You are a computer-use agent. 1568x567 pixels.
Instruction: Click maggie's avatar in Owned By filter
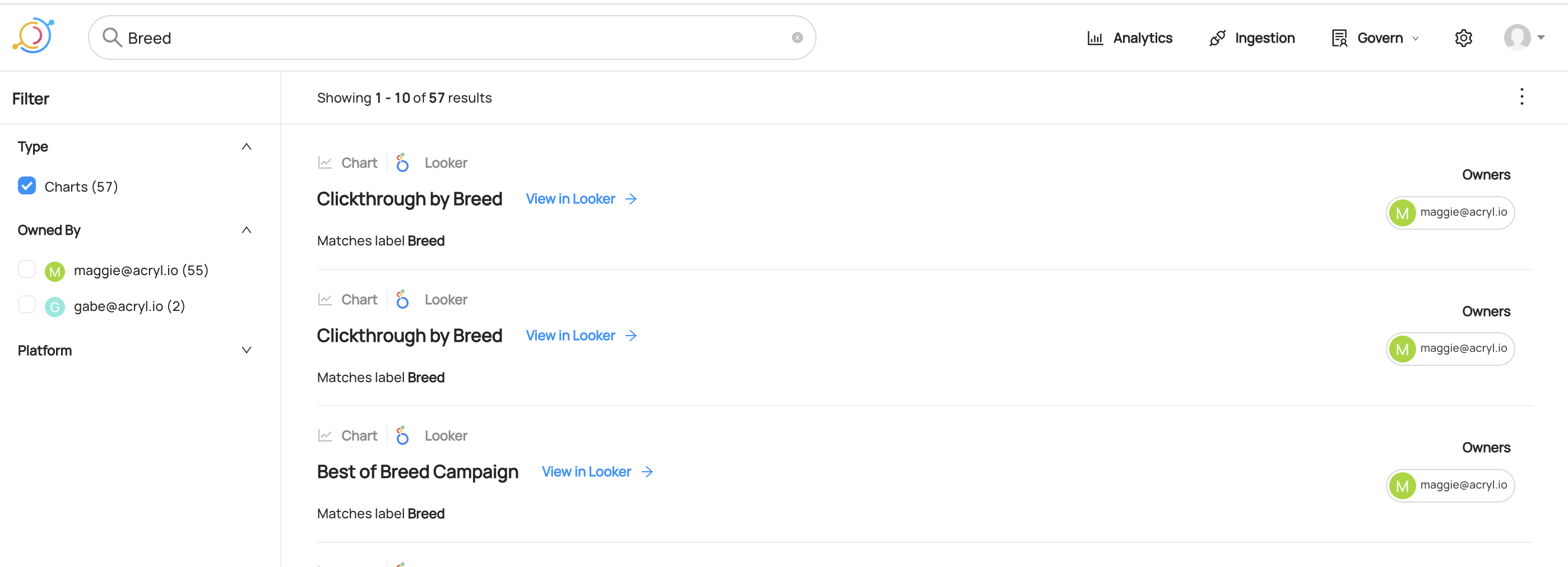pos(55,271)
